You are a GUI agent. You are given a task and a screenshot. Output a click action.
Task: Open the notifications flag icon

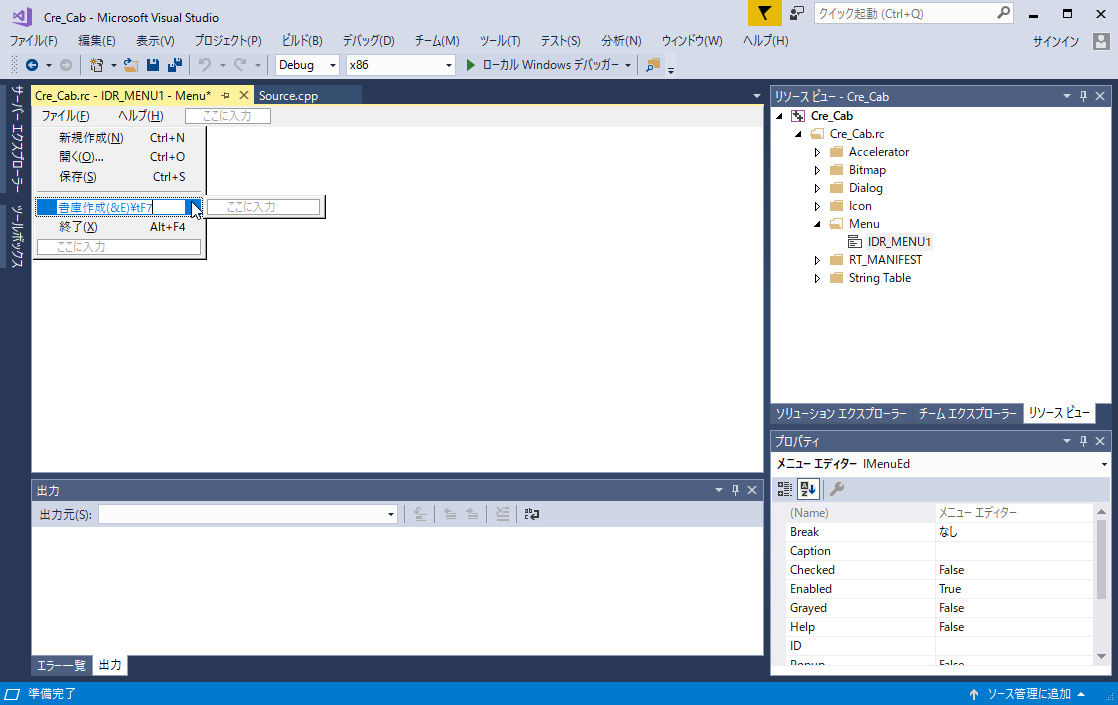764,13
